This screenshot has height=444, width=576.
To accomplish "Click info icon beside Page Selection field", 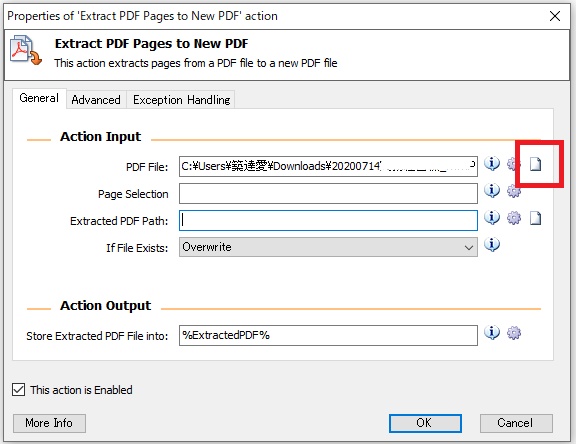I will 492,191.
